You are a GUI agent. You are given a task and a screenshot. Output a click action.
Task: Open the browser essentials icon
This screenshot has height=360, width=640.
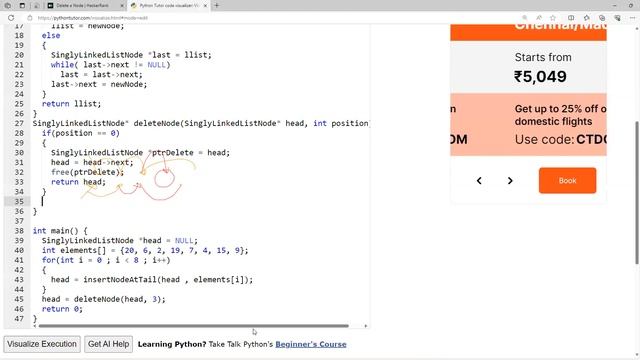[x=617, y=18]
